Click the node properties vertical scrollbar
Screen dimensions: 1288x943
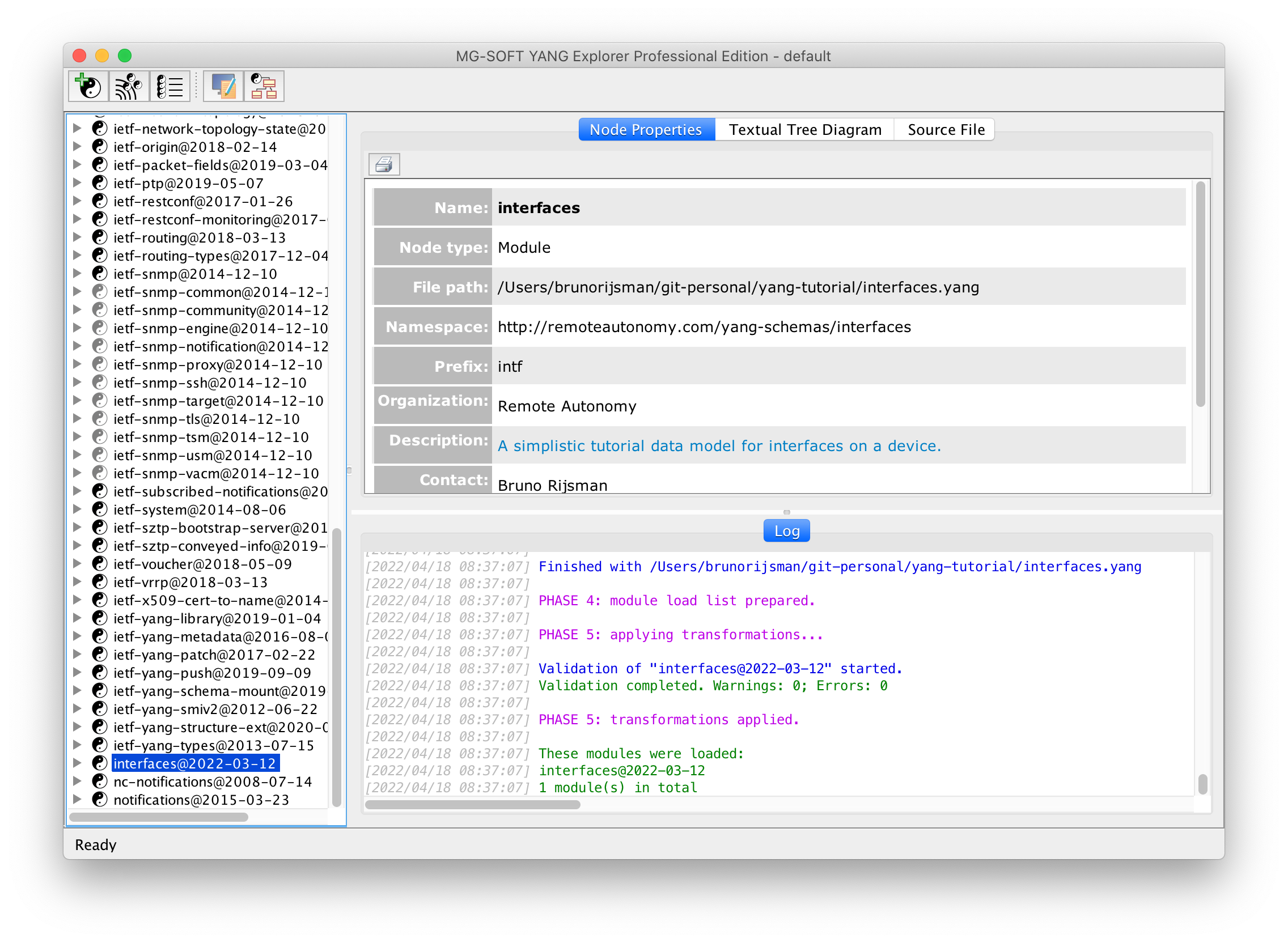tap(1200, 294)
